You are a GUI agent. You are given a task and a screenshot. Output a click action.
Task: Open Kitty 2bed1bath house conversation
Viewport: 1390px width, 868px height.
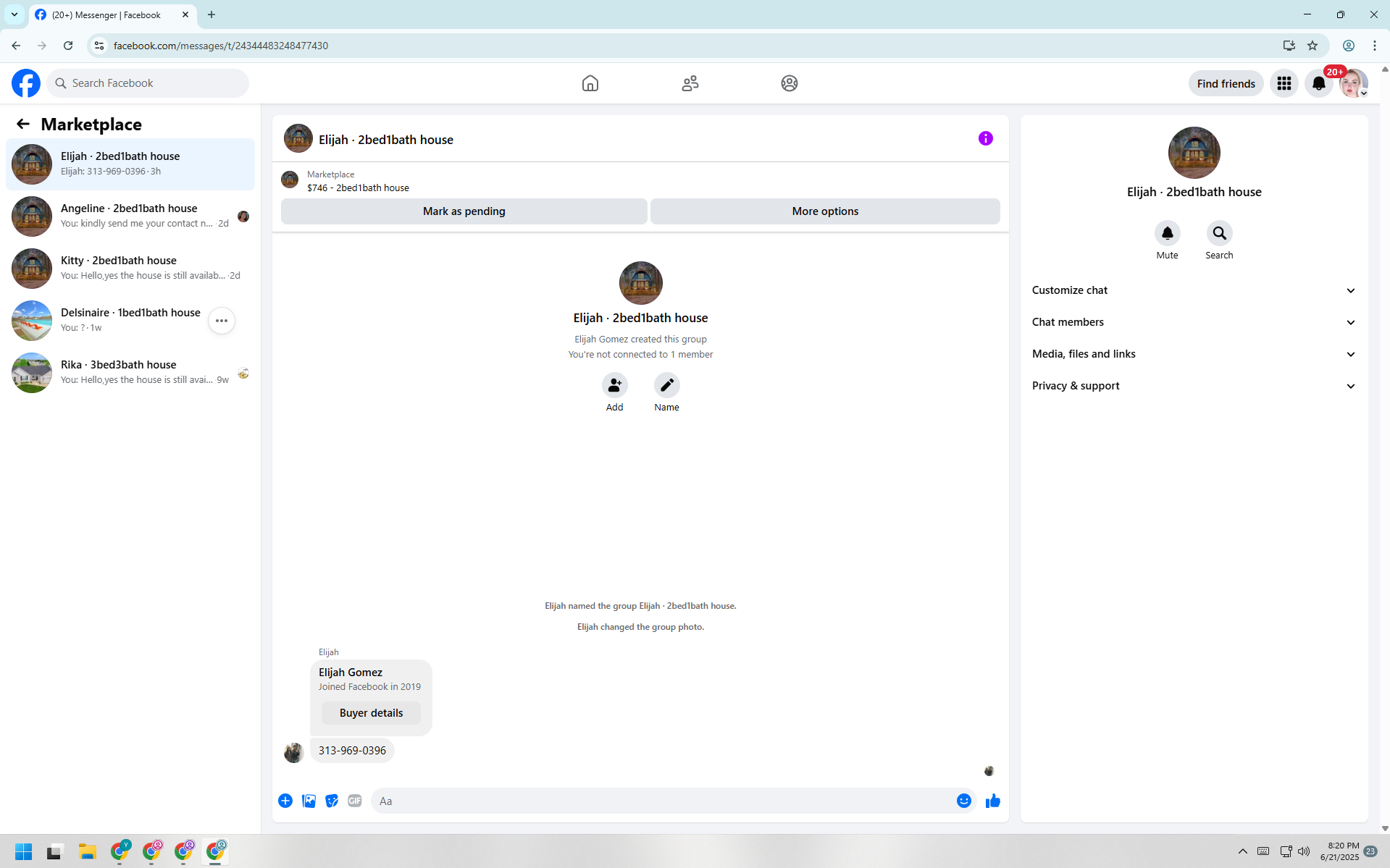[x=130, y=269]
